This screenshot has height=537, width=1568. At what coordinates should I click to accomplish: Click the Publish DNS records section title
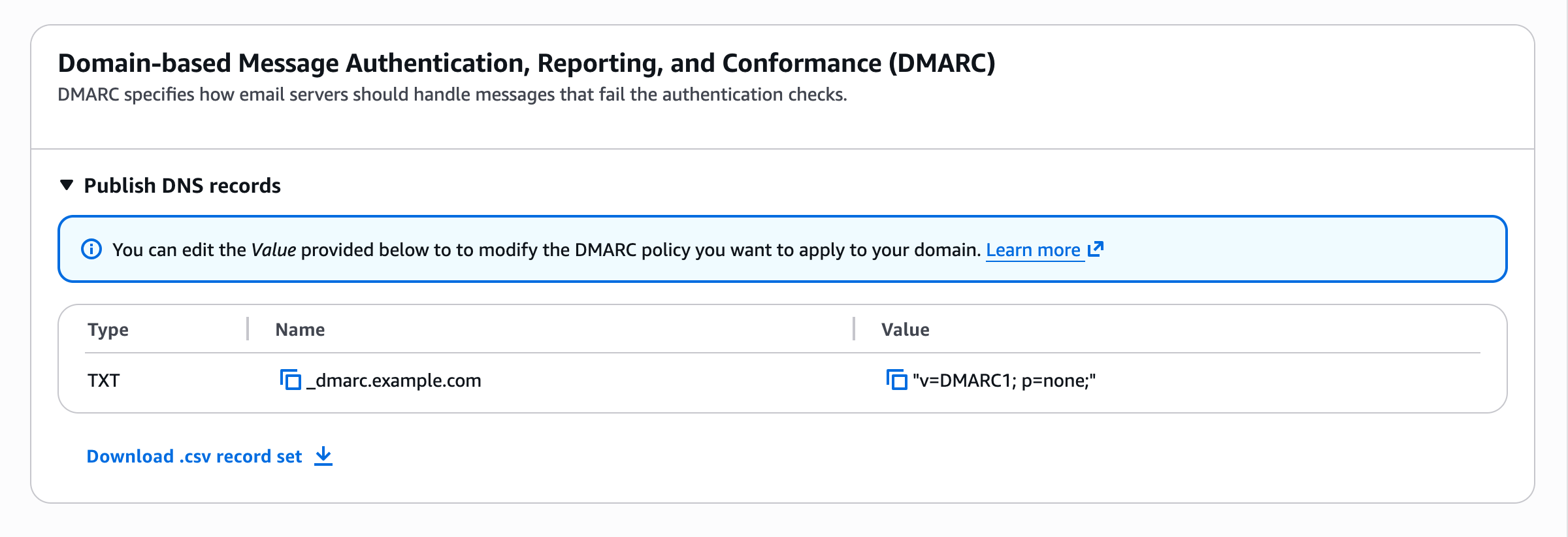pos(182,186)
